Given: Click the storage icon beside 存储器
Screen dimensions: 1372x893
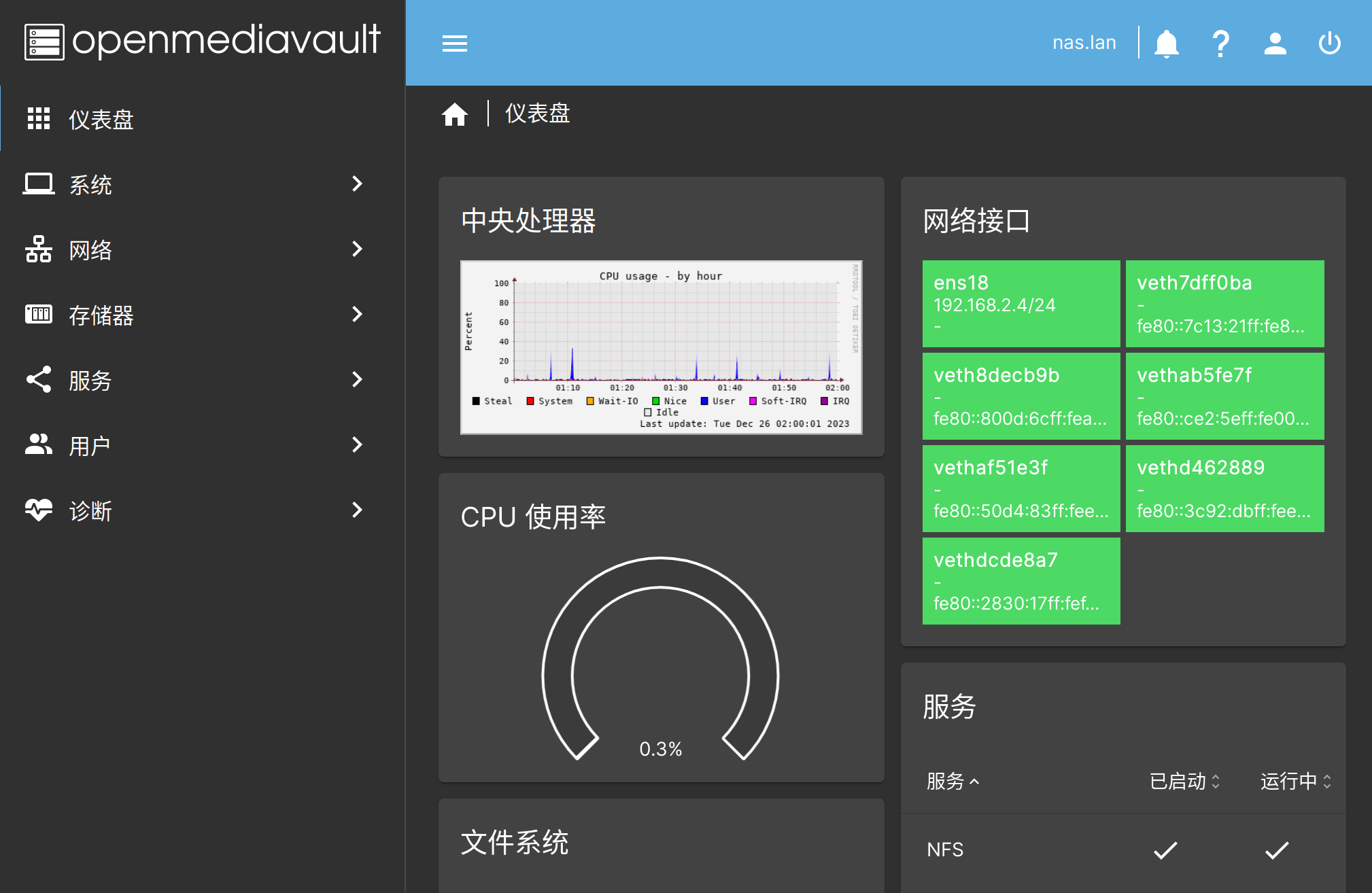Looking at the screenshot, I should pyautogui.click(x=39, y=314).
